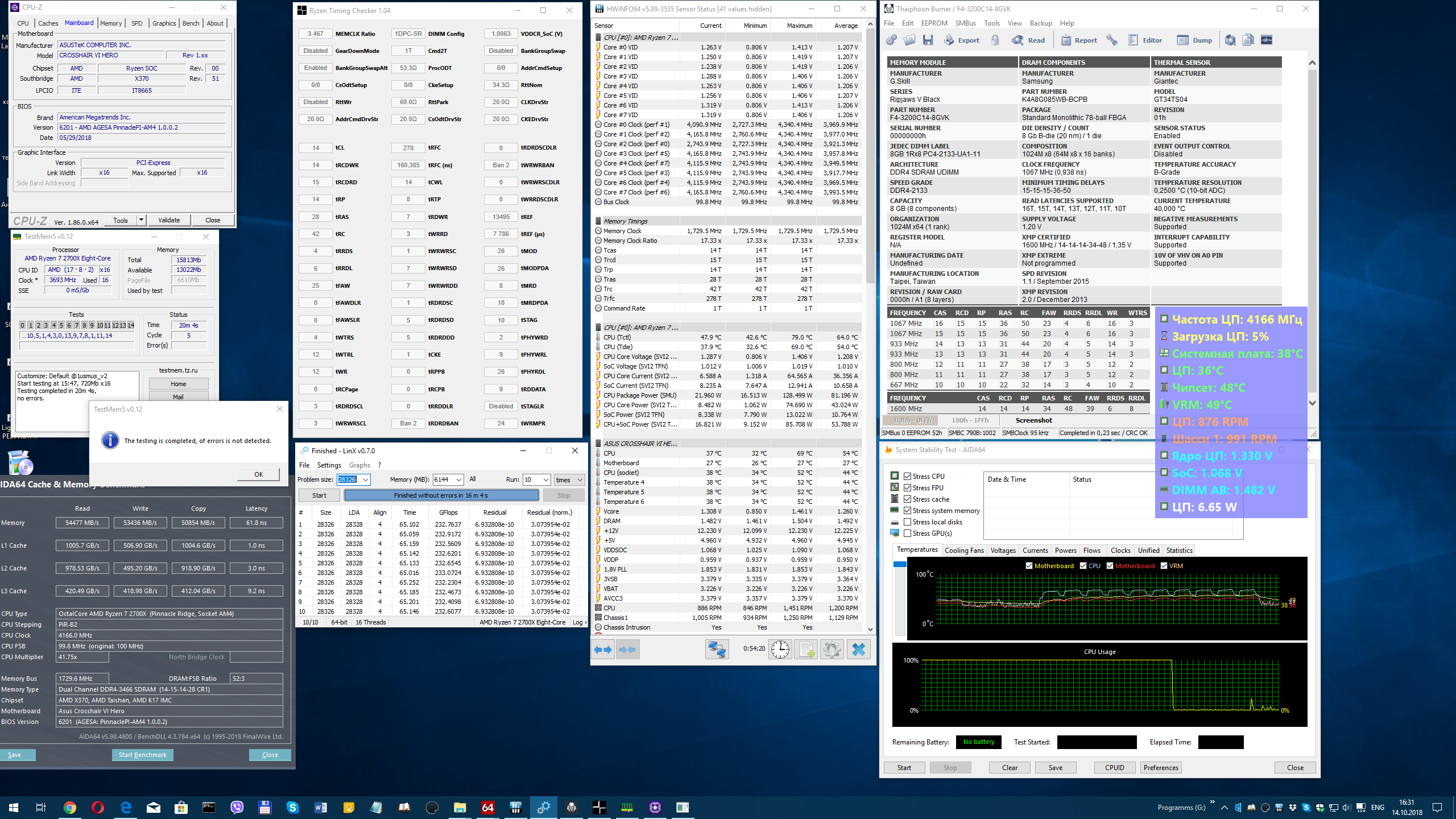
Task: Enable Stress local disks checkbox
Action: point(908,522)
